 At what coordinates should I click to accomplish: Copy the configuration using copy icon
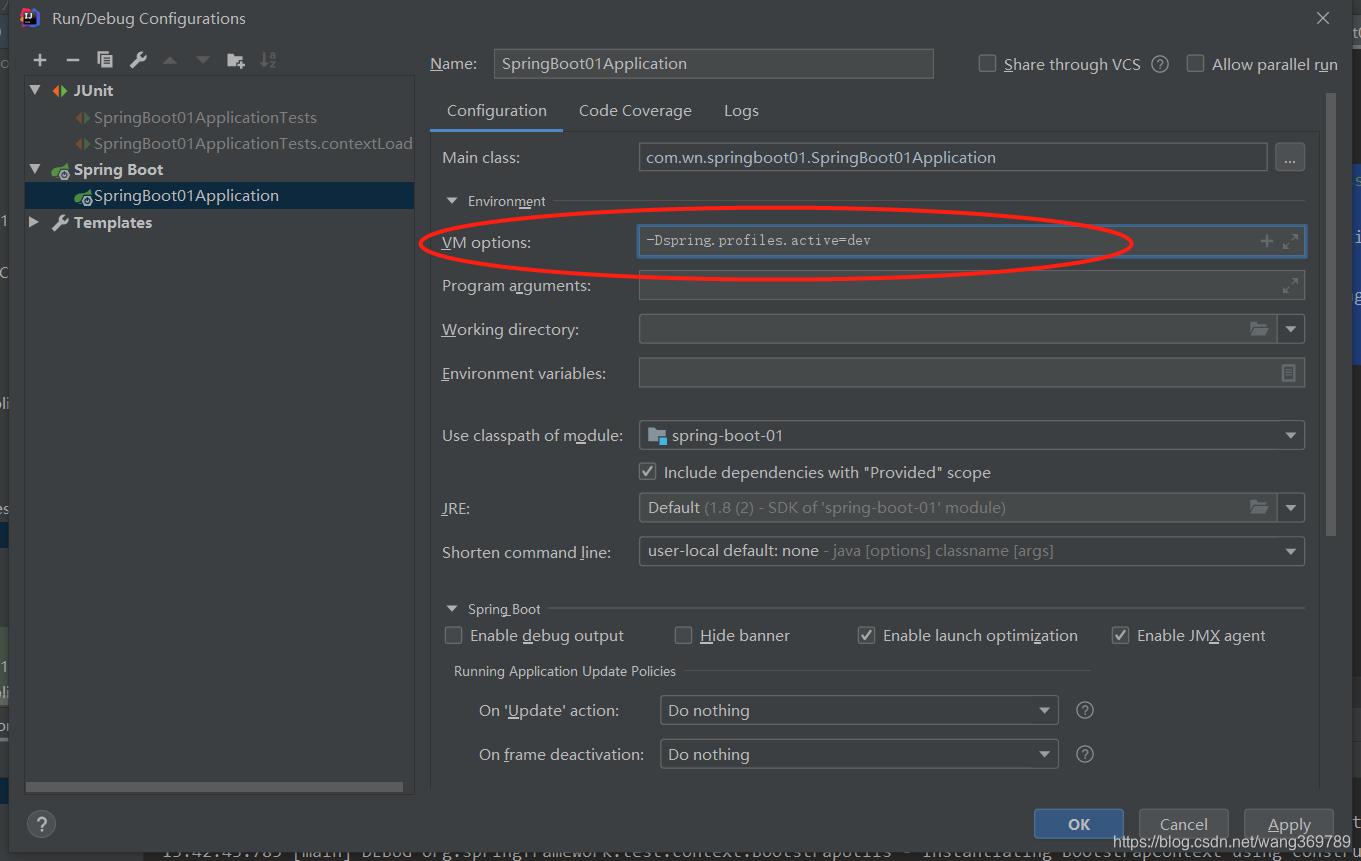pos(105,60)
